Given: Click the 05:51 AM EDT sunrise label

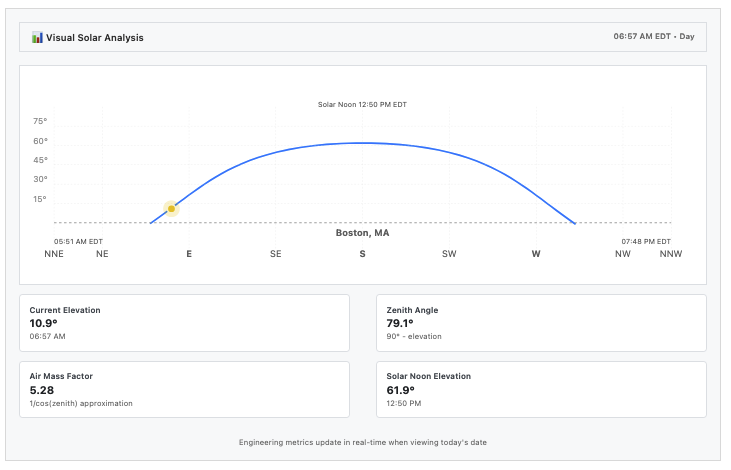Looking at the screenshot, I should (78, 242).
